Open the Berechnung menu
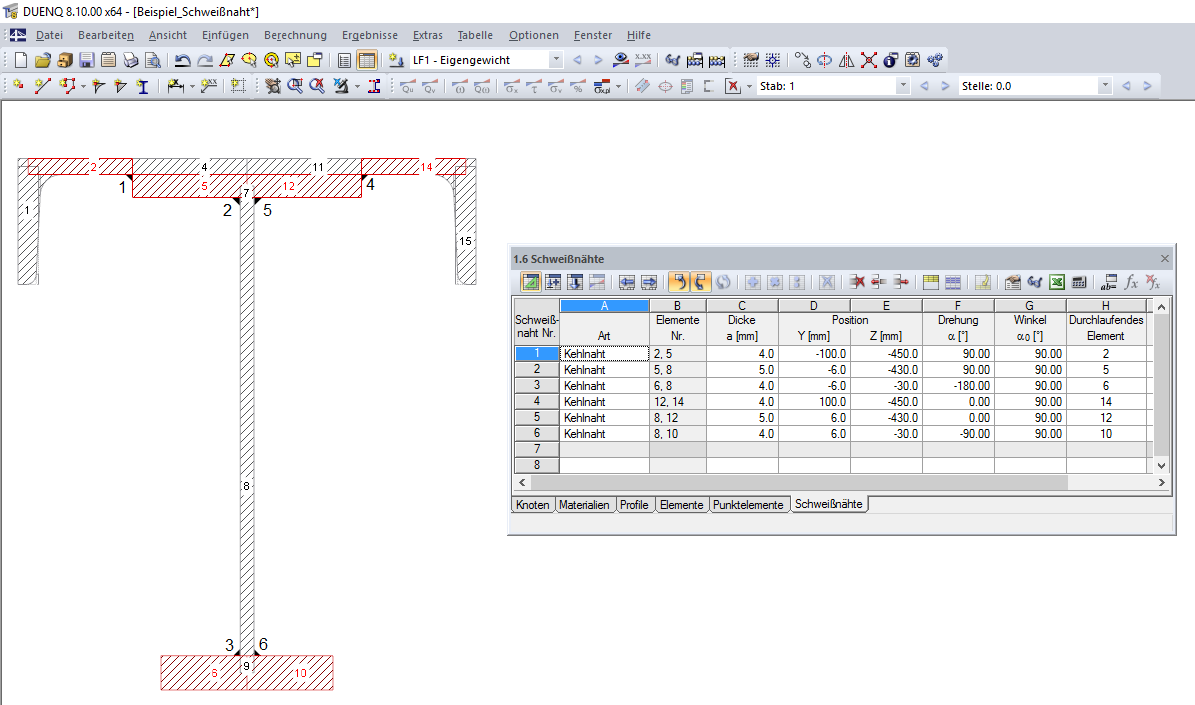The image size is (1195, 705). 295,35
